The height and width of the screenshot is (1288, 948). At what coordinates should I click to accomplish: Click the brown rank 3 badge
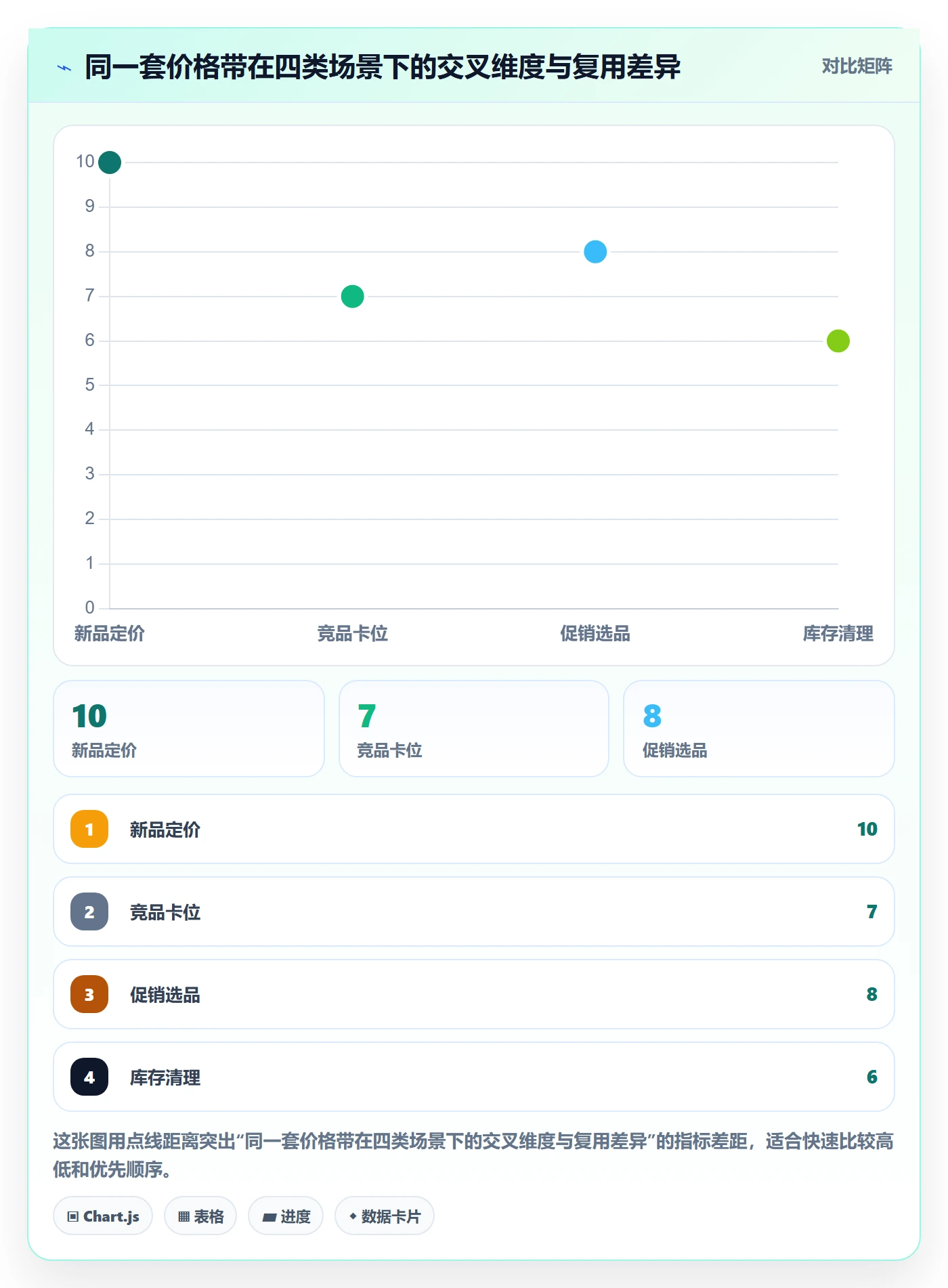(x=89, y=994)
